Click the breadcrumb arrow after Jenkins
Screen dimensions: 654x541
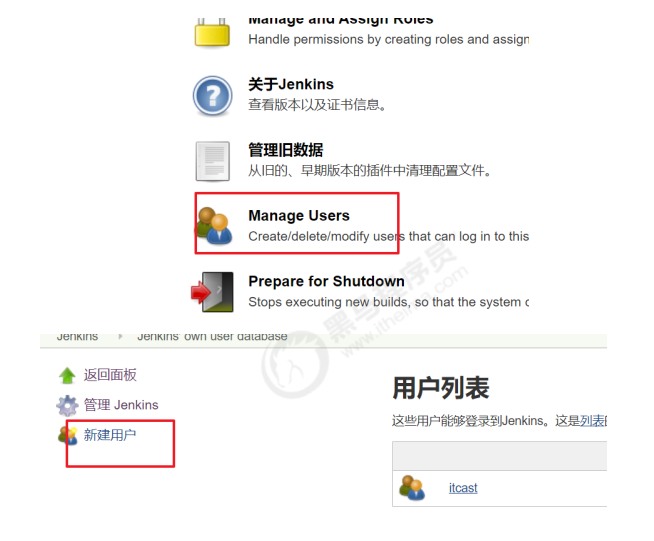tap(121, 336)
